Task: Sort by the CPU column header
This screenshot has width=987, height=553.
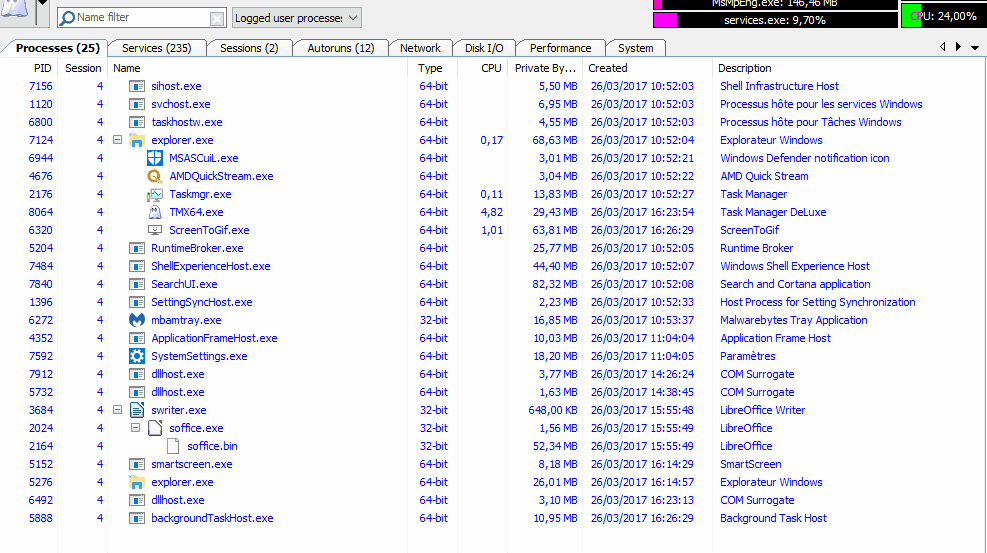Action: click(482, 68)
